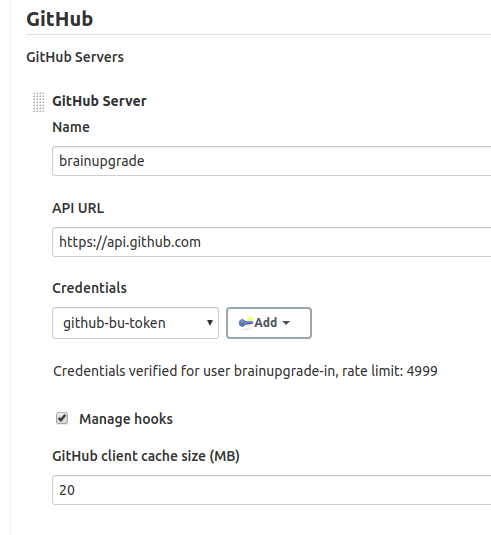
Task: Click the GitHub Server section title
Action: tap(99, 101)
